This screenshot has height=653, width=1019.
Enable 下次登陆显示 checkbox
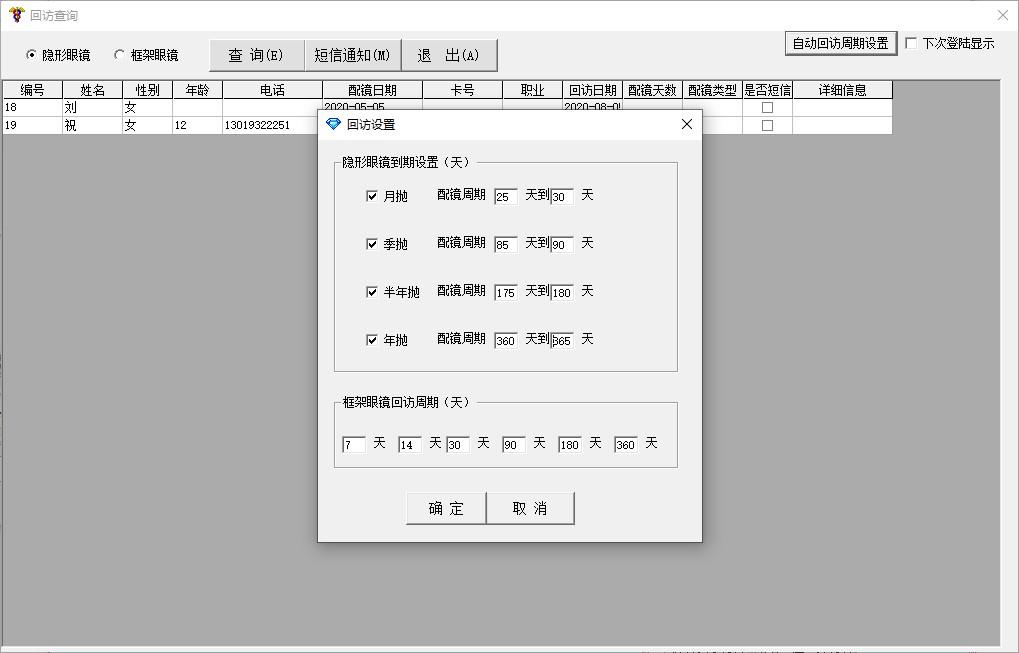tap(911, 43)
